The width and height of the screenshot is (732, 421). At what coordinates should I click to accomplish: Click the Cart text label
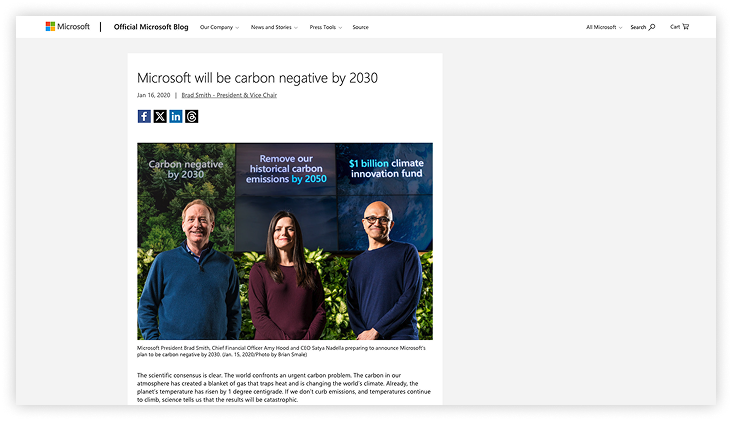tap(675, 27)
